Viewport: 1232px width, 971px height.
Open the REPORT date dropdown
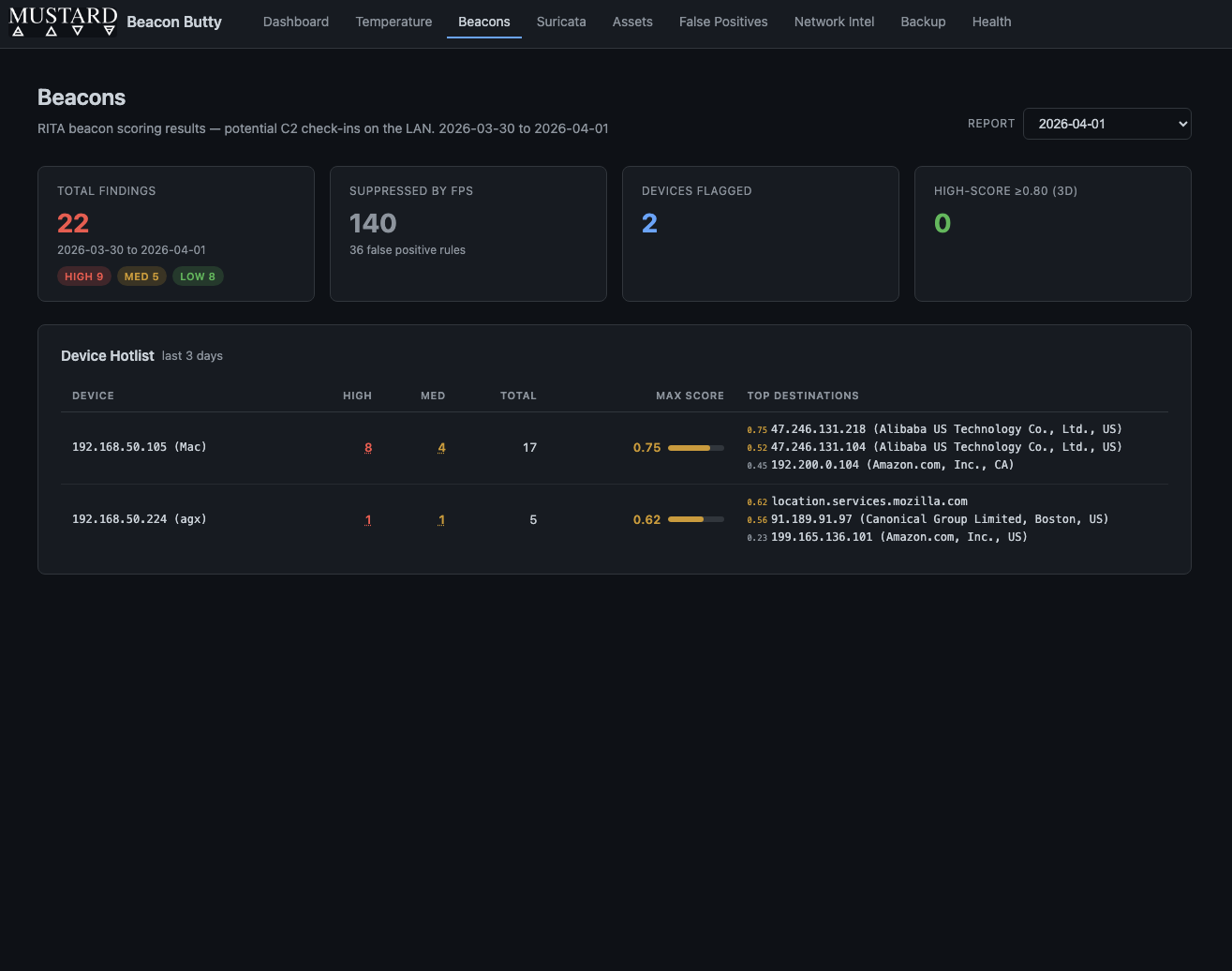pyautogui.click(x=1106, y=123)
